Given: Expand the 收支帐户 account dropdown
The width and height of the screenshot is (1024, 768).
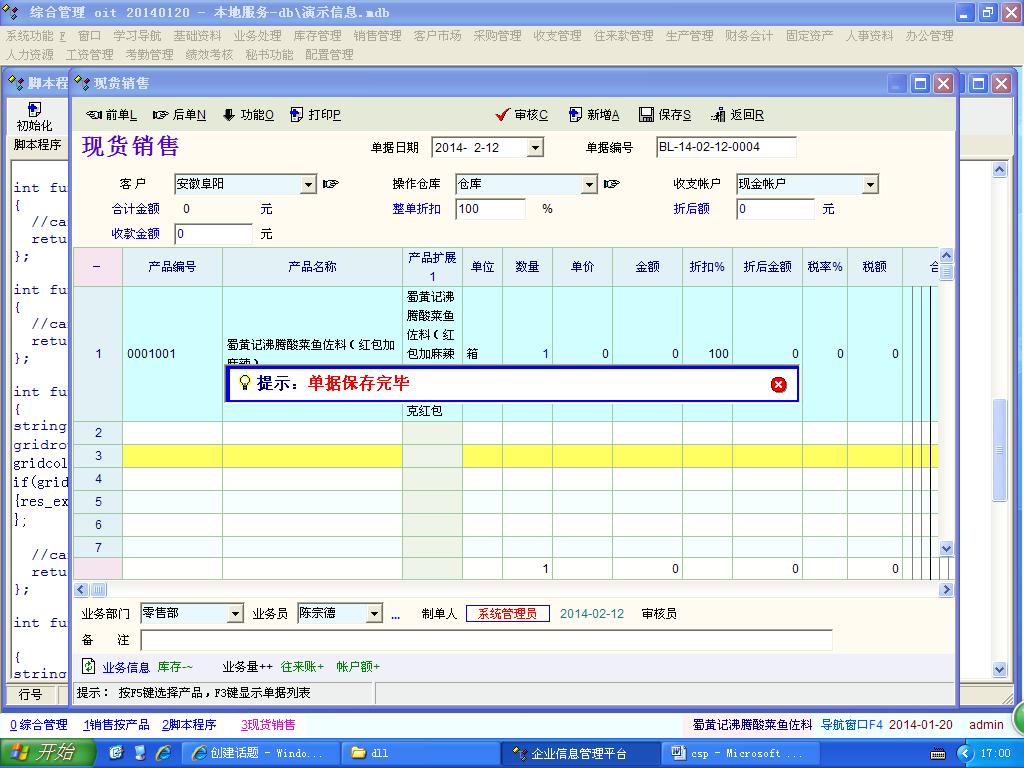Looking at the screenshot, I should (x=870, y=185).
